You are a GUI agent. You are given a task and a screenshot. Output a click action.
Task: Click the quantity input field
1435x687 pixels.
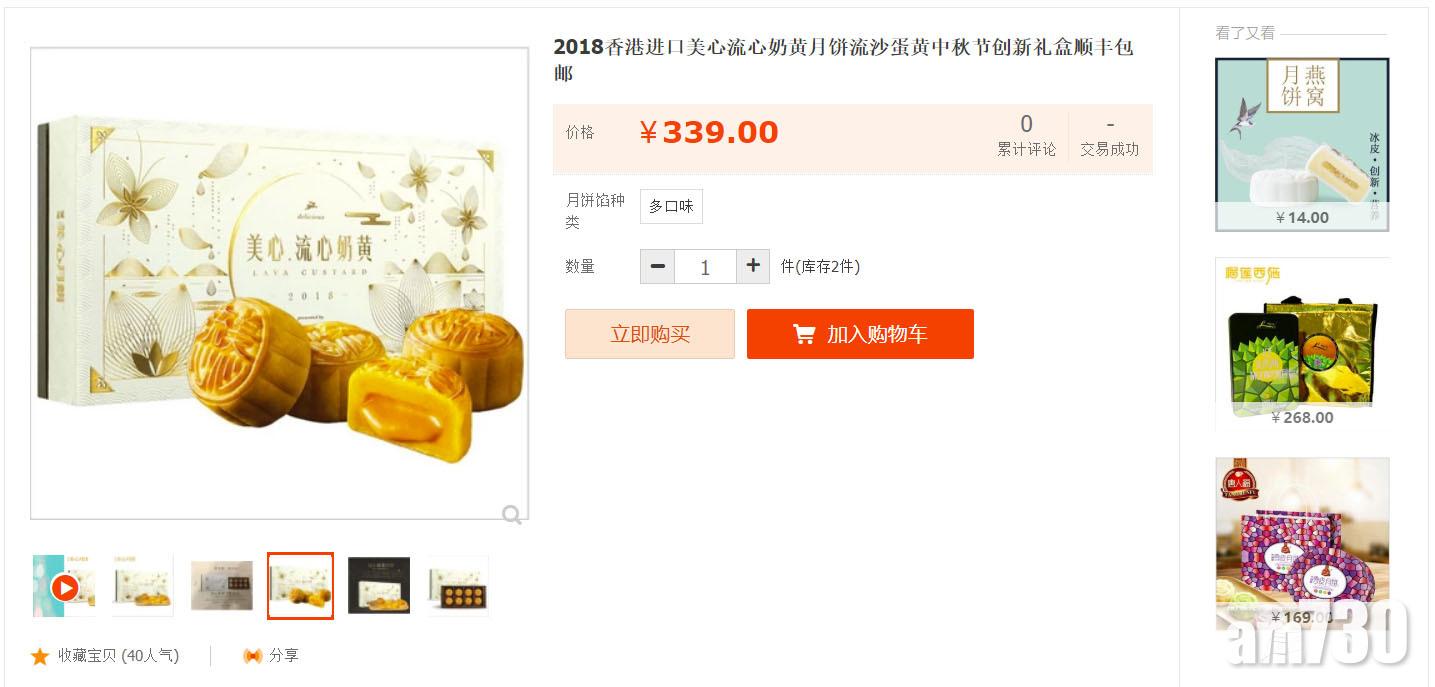705,267
